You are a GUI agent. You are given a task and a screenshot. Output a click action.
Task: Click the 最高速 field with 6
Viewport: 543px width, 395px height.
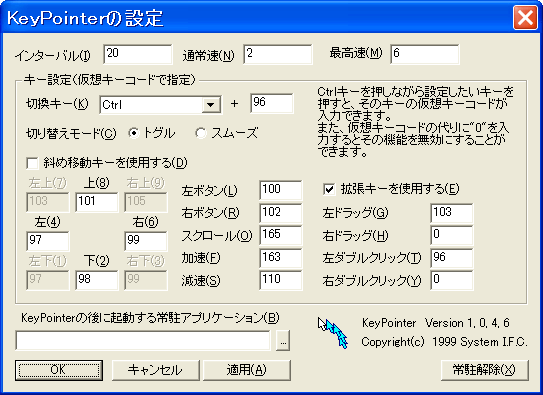coord(425,54)
